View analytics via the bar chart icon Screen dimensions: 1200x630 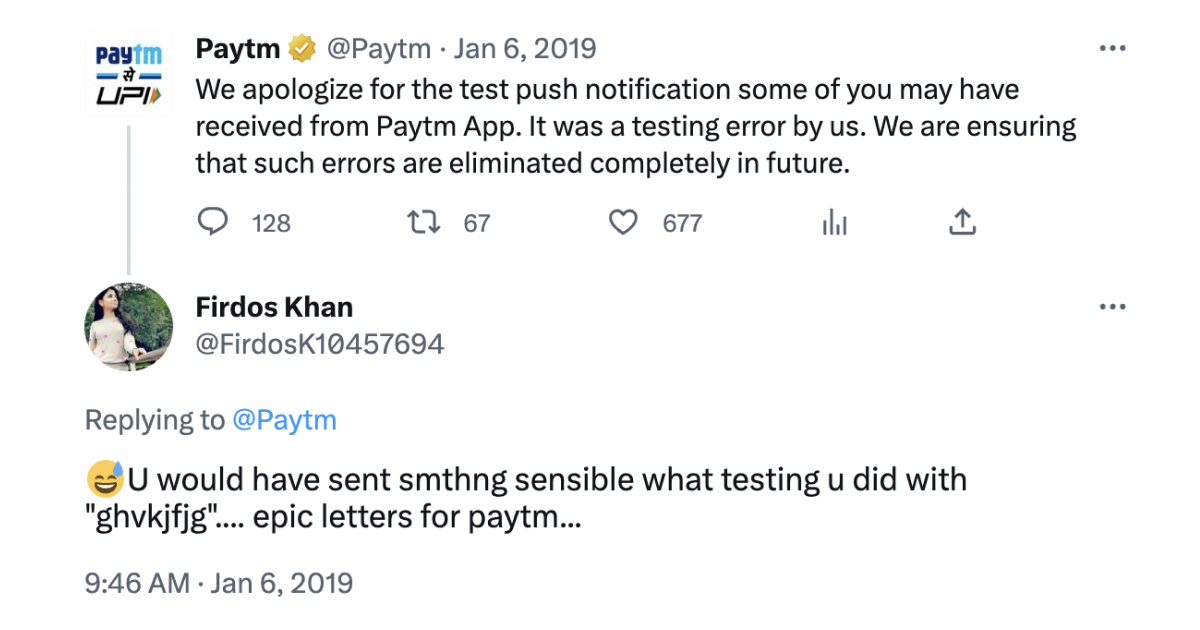pyautogui.click(x=834, y=222)
